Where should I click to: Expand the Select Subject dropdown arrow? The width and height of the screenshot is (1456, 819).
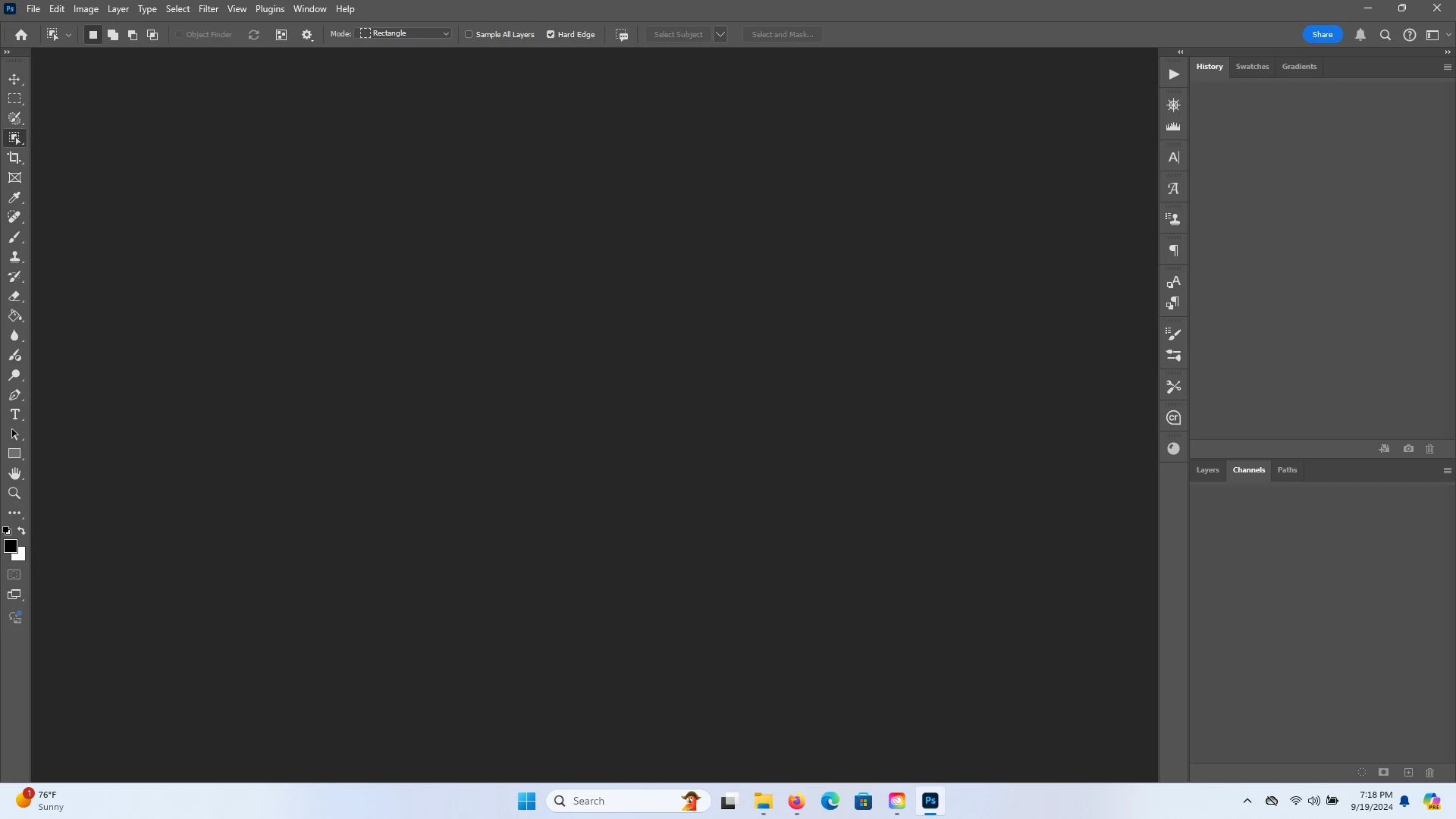point(720,34)
